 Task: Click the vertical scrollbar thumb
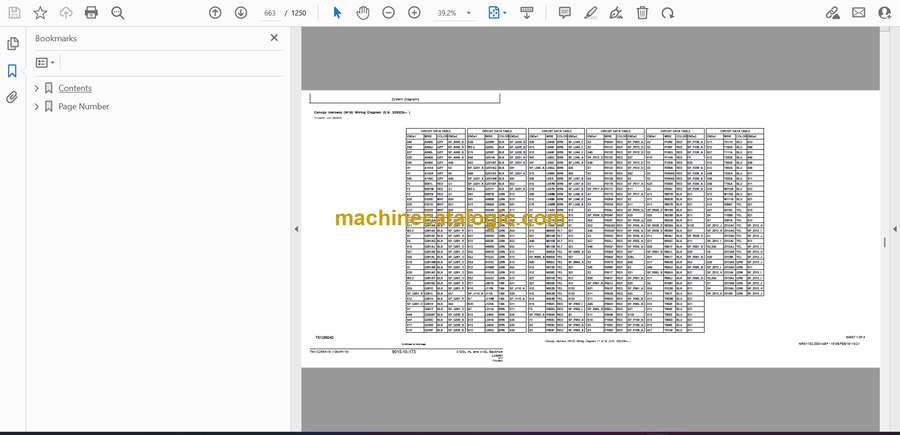[x=885, y=242]
